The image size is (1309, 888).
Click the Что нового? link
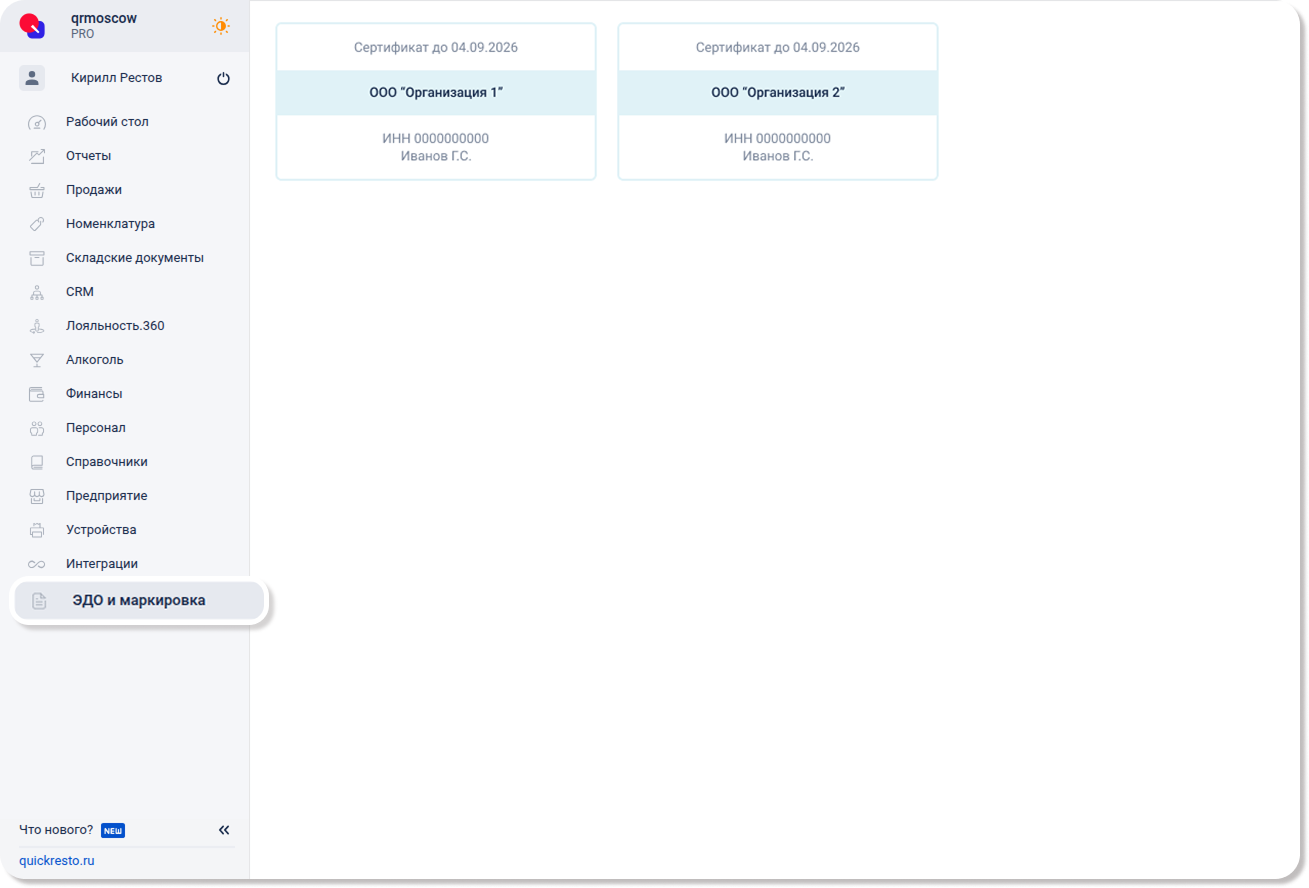pos(56,830)
